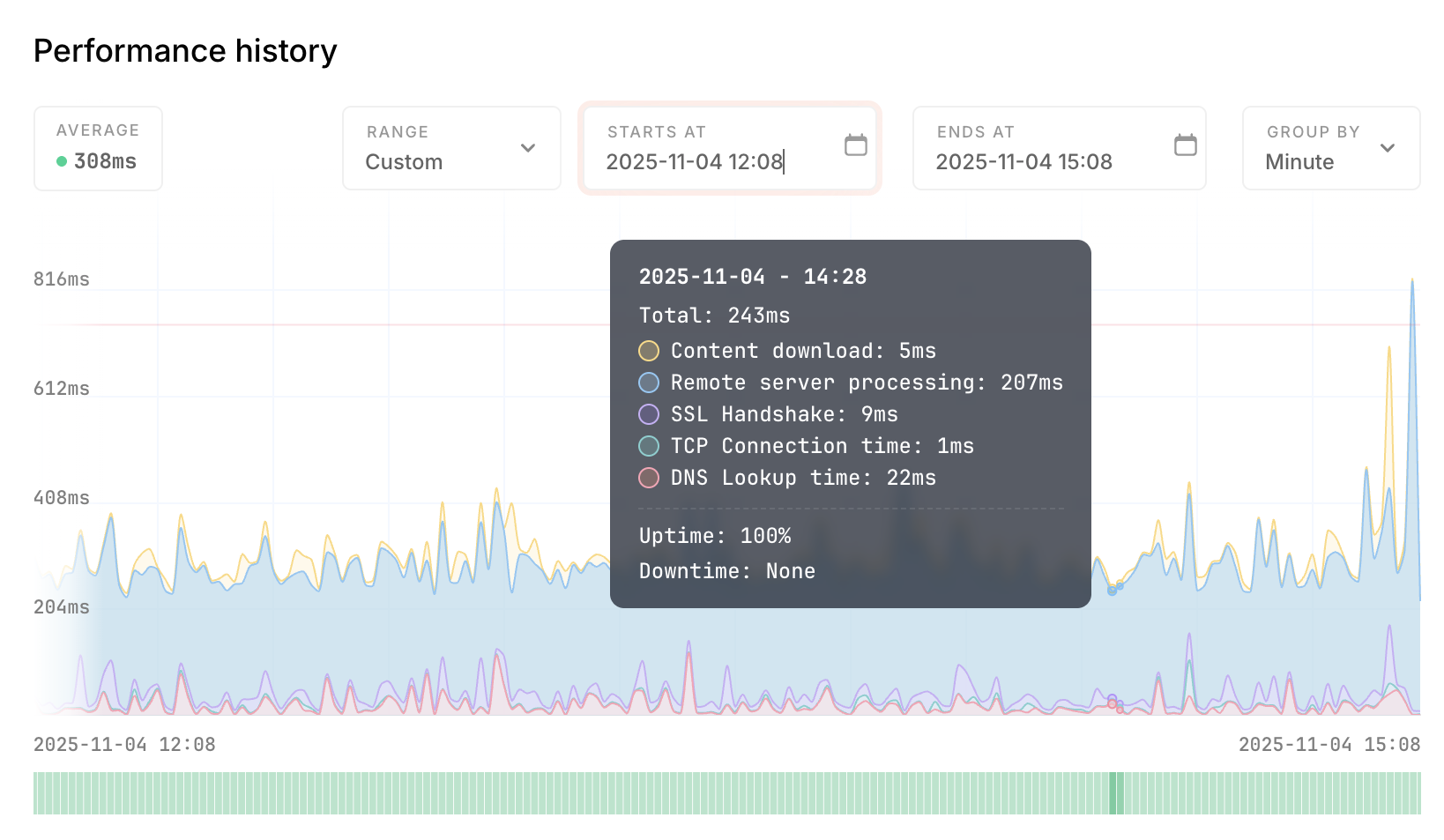Viewport: 1444px width, 840px height.
Task: Click the highlighted dark green uptime bar segment
Action: 1113,792
